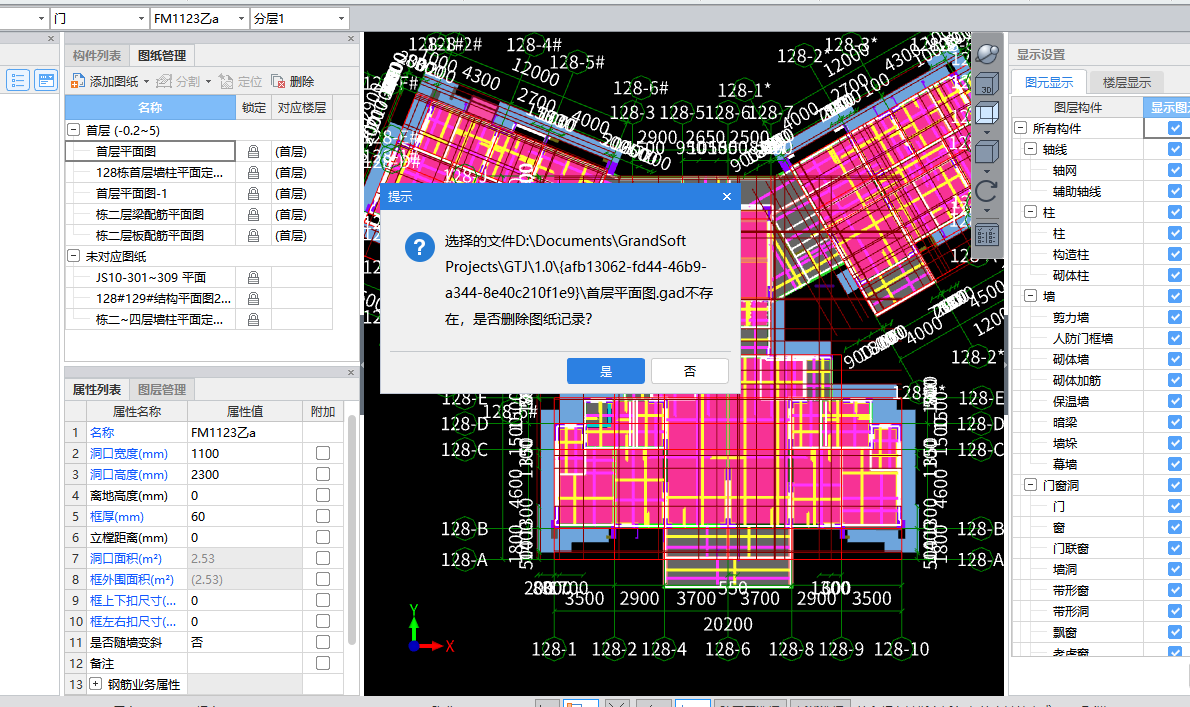Switch to 图元显示 tab
The width and height of the screenshot is (1190, 707).
1049,82
